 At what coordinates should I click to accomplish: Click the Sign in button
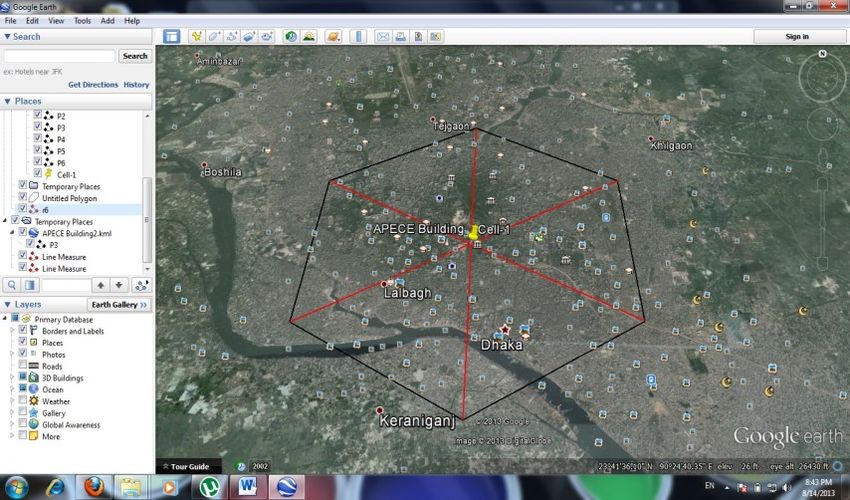click(x=797, y=36)
